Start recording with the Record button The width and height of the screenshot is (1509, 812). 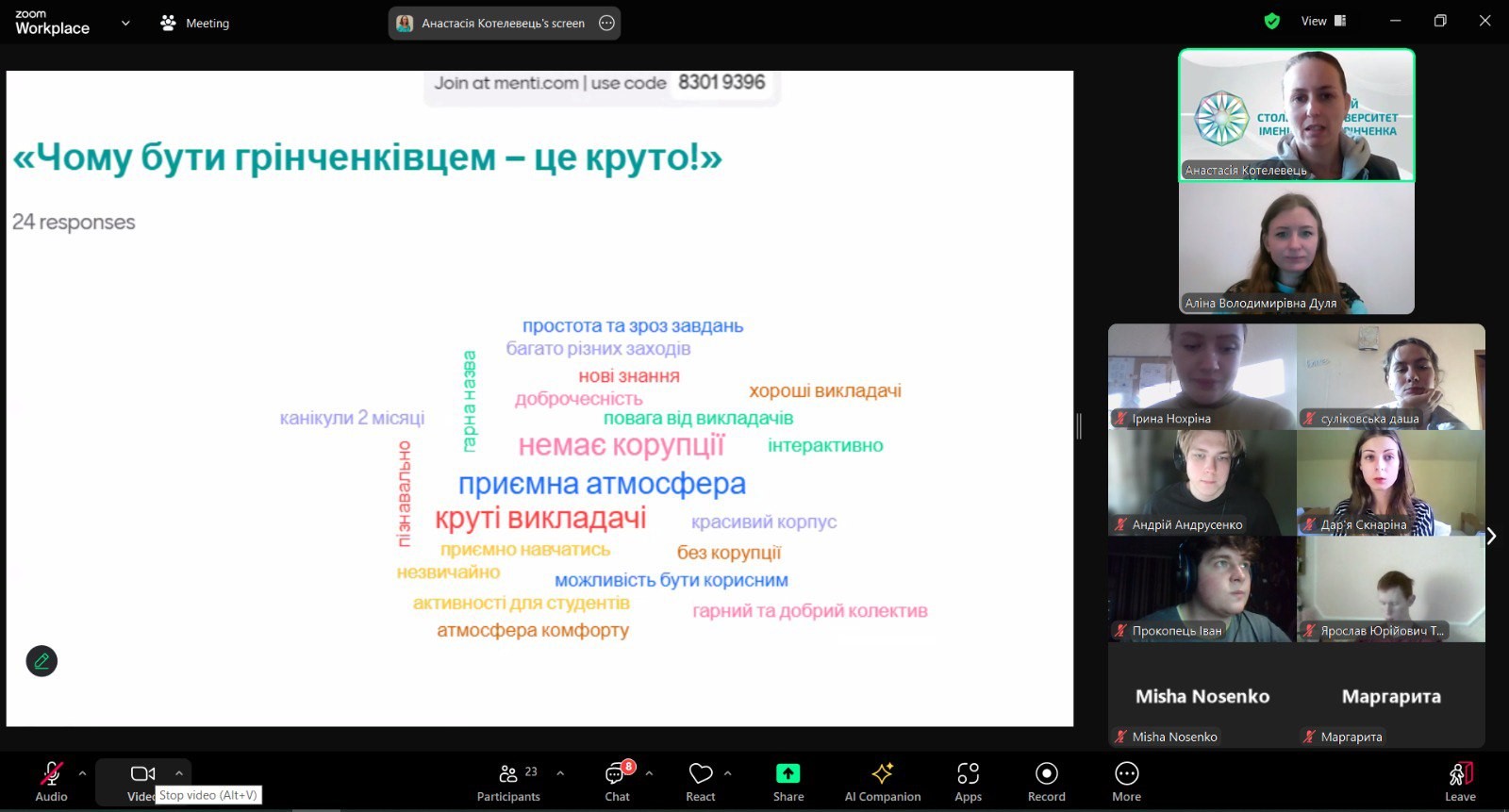tap(1047, 783)
